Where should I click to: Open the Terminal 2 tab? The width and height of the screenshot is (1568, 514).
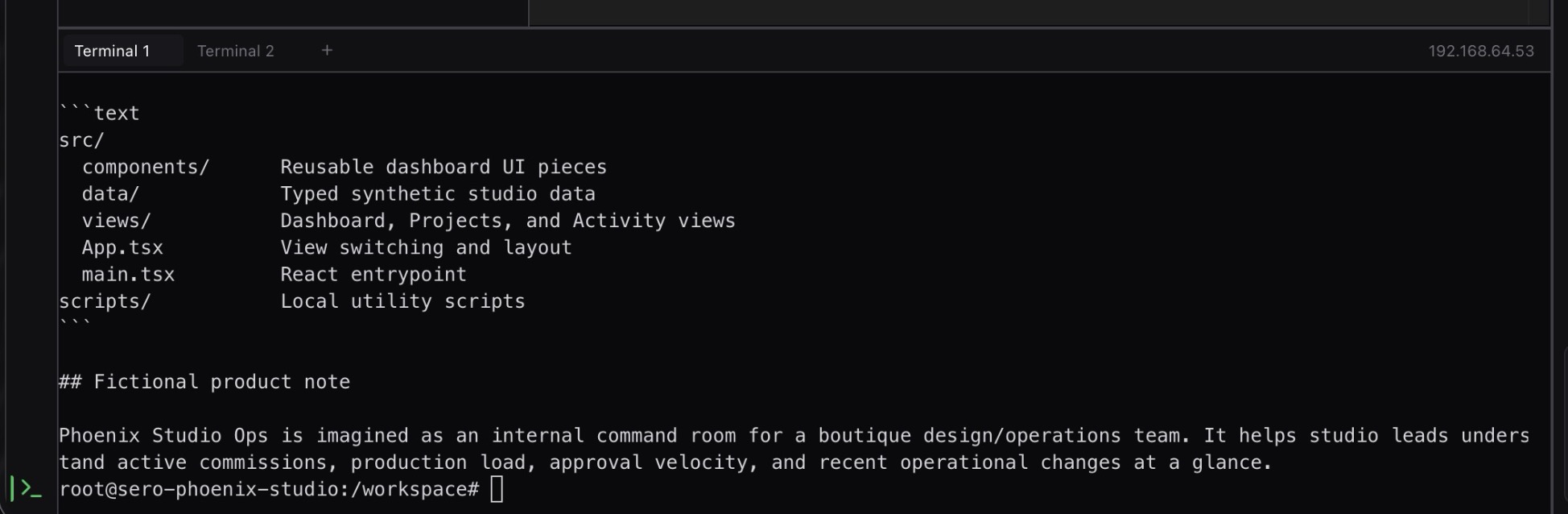tap(235, 51)
